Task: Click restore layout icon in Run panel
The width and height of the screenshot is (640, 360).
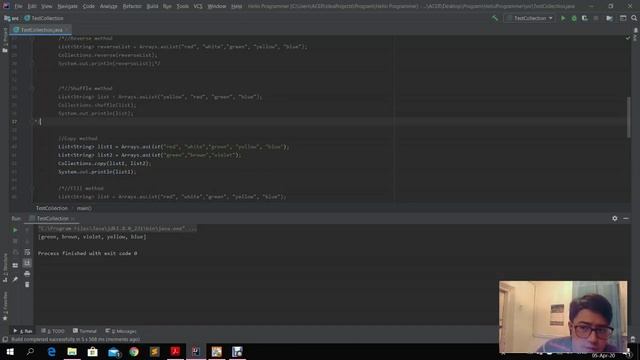Action: tap(15, 265)
